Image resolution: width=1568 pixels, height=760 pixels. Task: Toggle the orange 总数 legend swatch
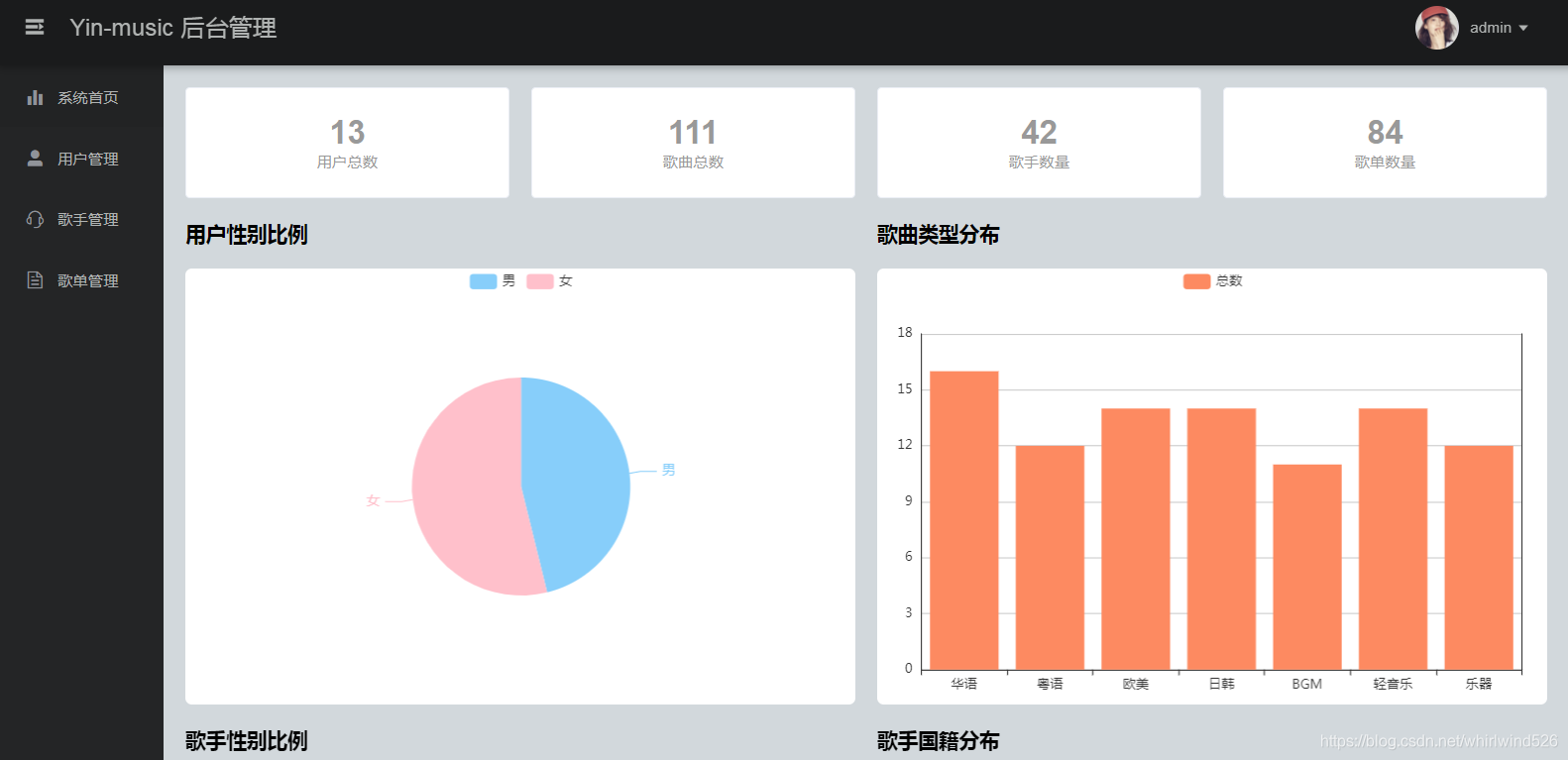(1197, 281)
